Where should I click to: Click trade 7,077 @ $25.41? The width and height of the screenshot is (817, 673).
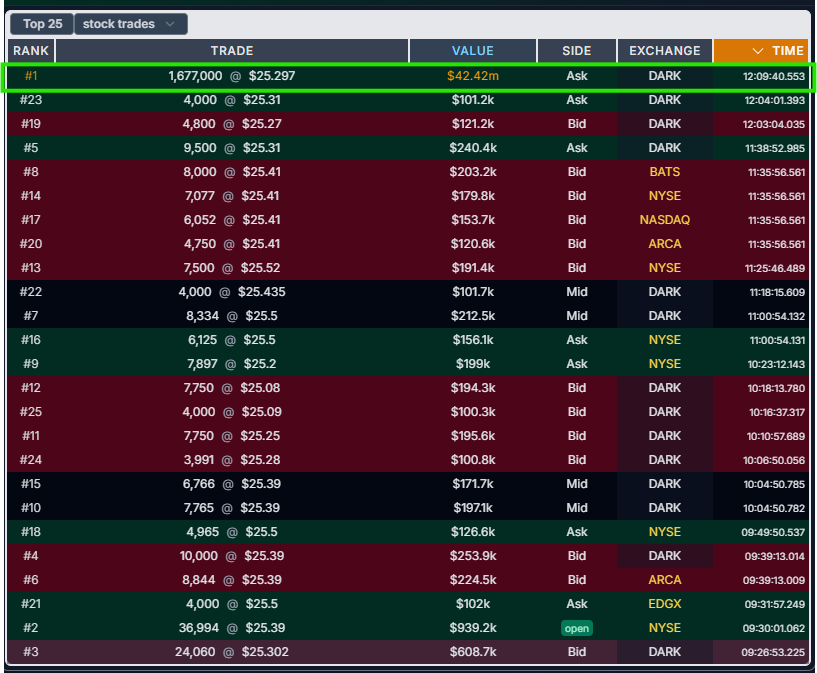coord(232,196)
